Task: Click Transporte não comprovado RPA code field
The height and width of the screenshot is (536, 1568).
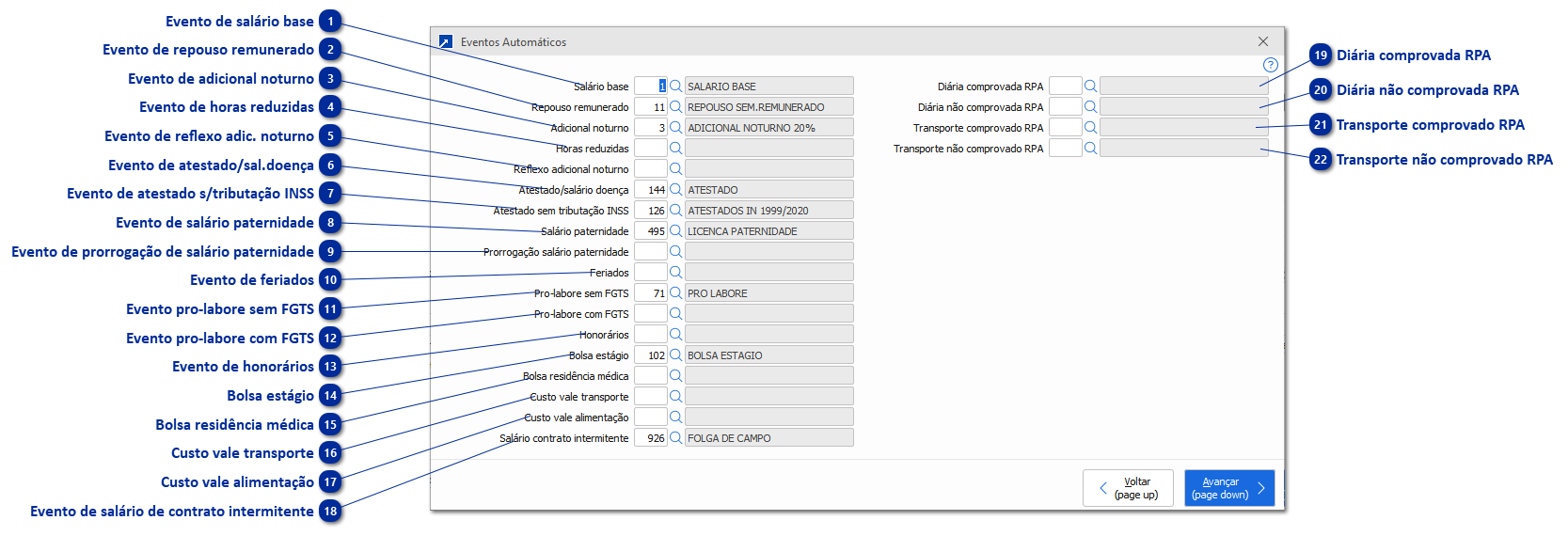Action: click(1066, 148)
